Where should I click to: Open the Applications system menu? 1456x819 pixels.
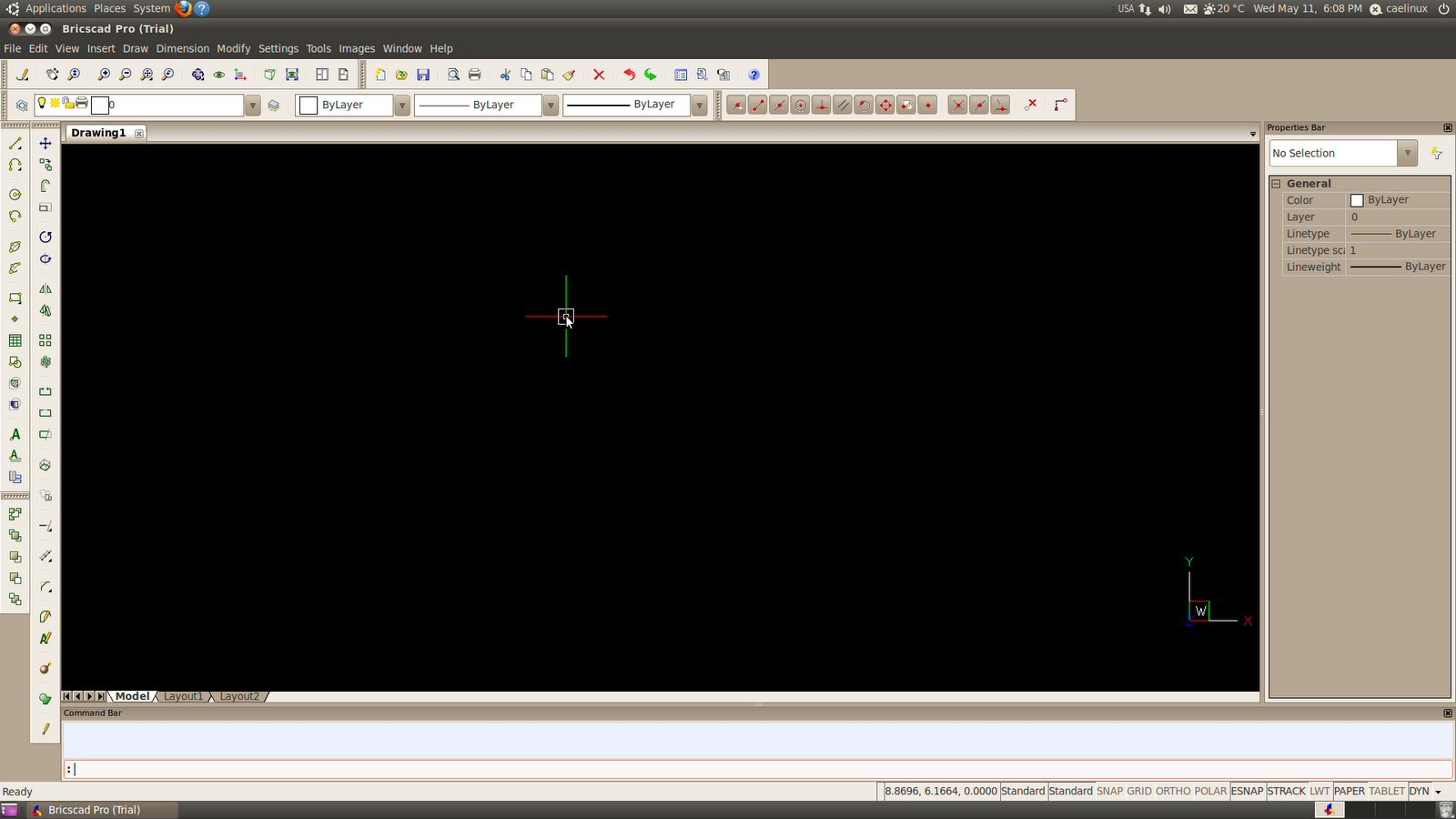pos(56,8)
